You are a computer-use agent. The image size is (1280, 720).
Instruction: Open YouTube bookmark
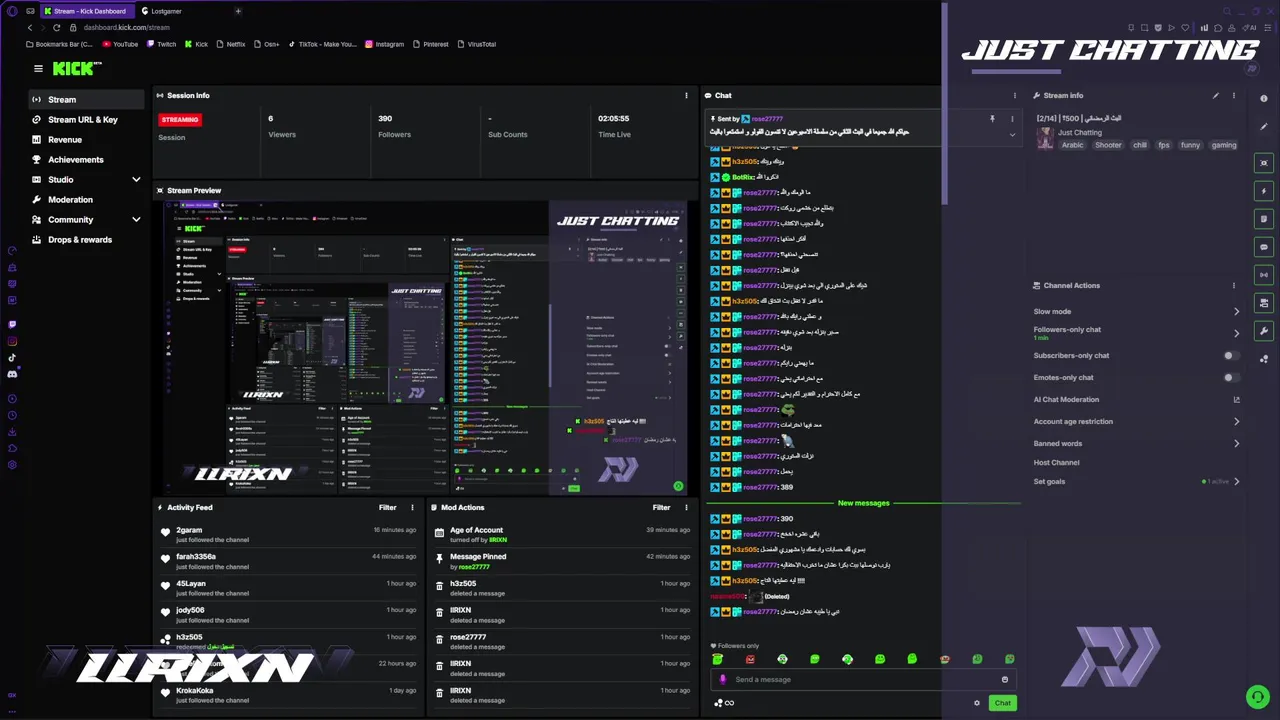pyautogui.click(x=120, y=44)
